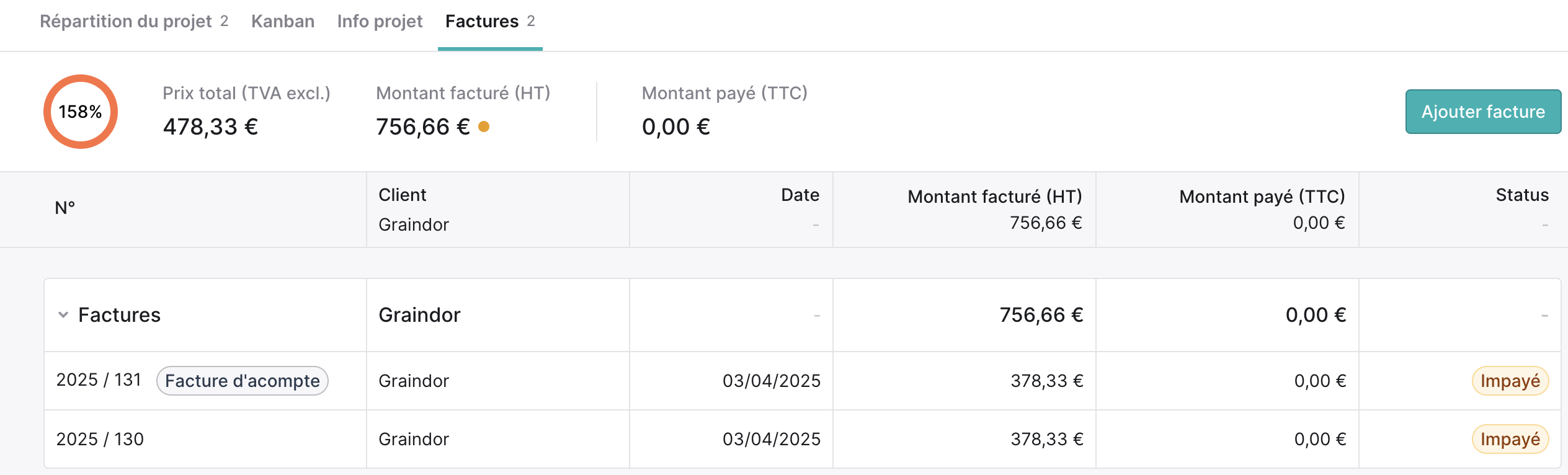Screen dimensions: 1568x475
Task: Open the Info projet tab
Action: click(380, 22)
